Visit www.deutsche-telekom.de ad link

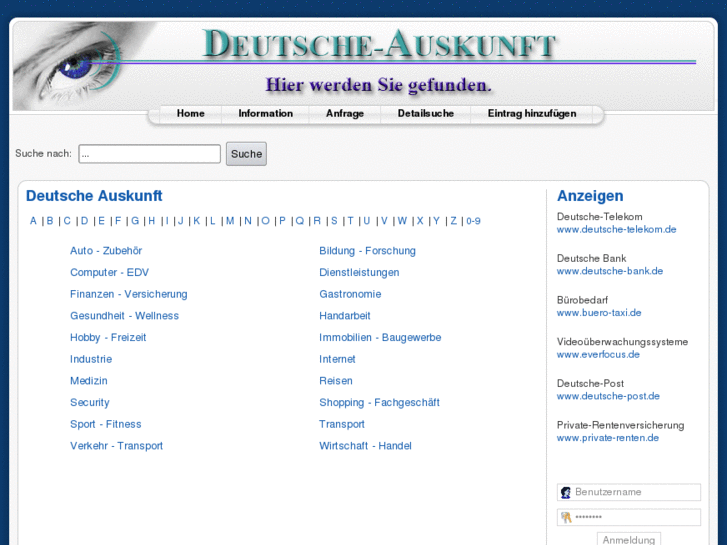click(x=616, y=230)
